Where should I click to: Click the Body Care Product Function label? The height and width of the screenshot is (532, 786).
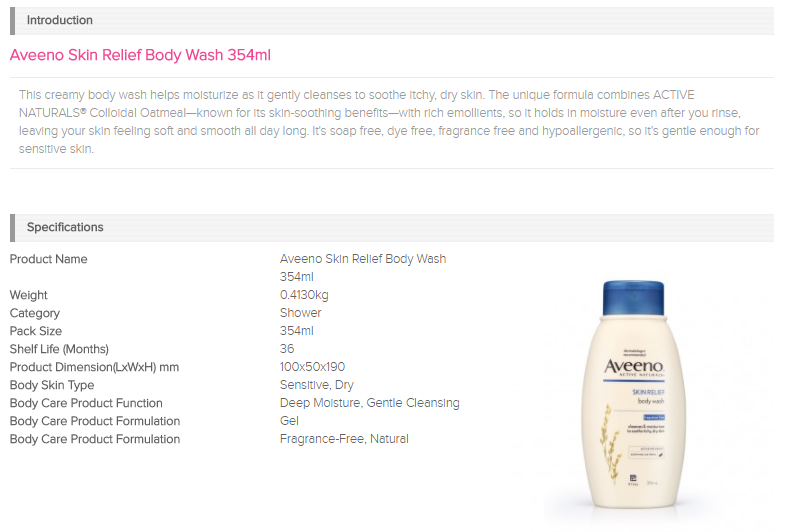pyautogui.click(x=86, y=403)
